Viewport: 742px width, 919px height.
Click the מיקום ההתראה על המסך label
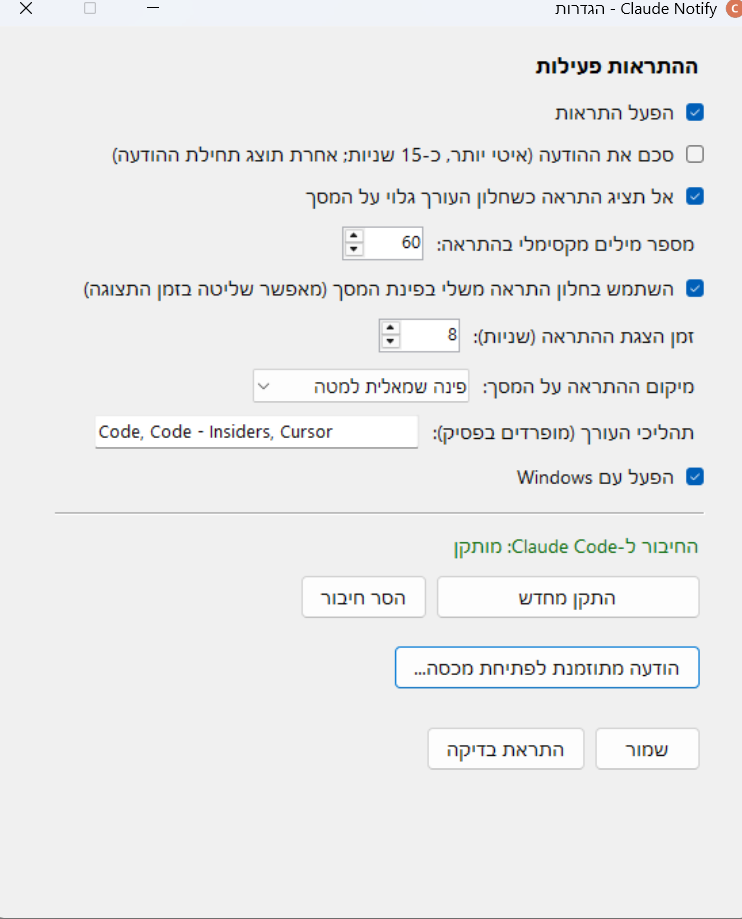pos(588,386)
